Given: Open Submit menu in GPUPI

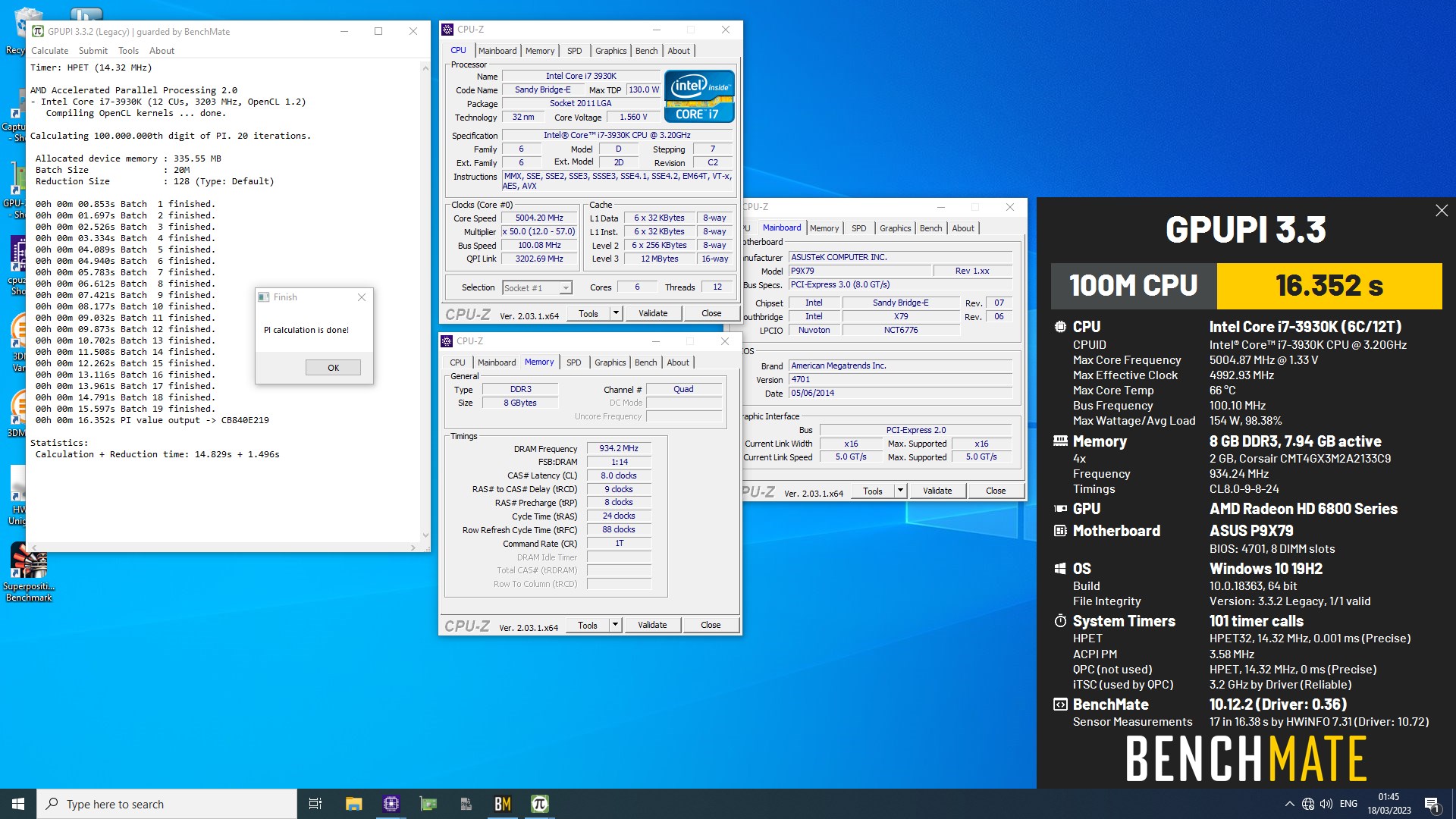Looking at the screenshot, I should point(93,51).
